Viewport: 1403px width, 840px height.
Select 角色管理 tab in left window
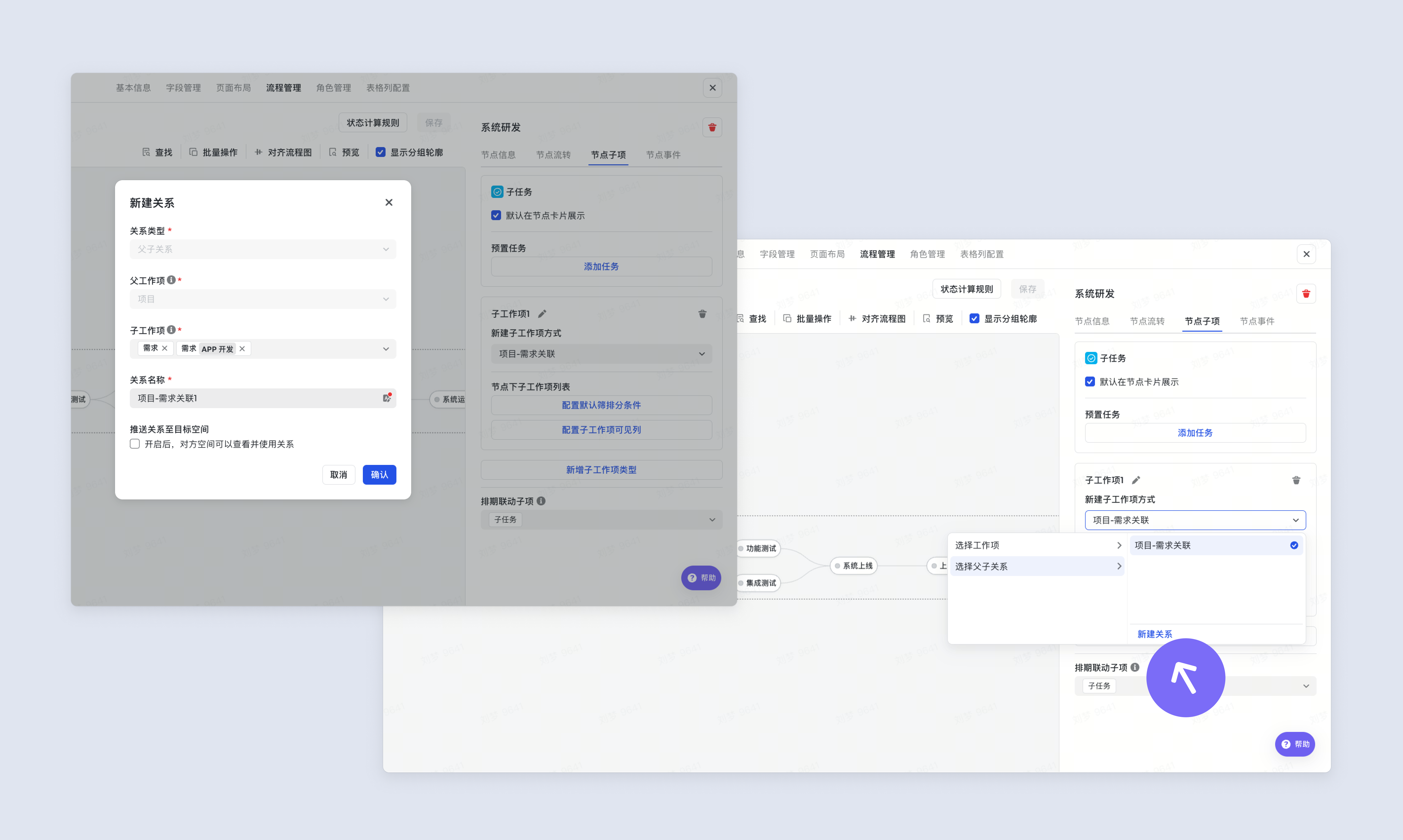pyautogui.click(x=333, y=88)
